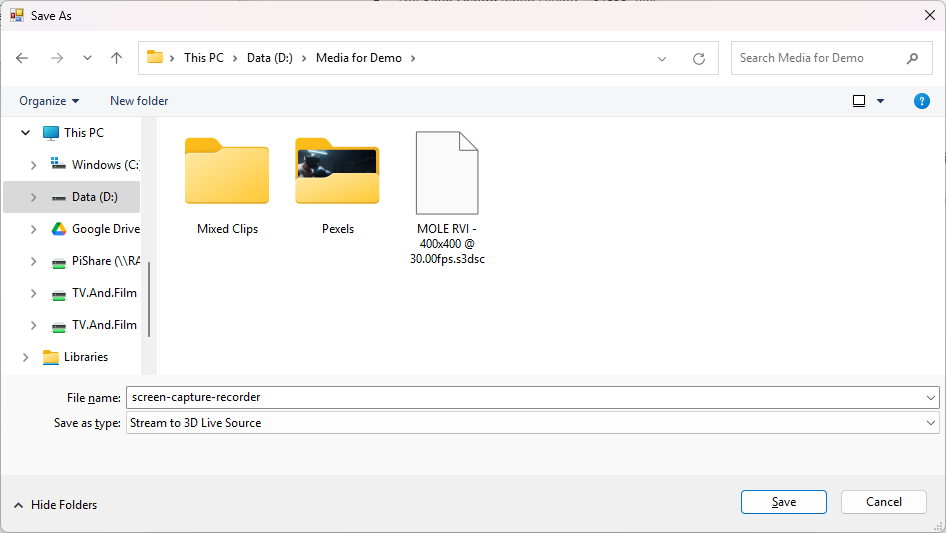The height and width of the screenshot is (533, 946).
Task: Click the search magnifier icon
Action: tap(912, 58)
